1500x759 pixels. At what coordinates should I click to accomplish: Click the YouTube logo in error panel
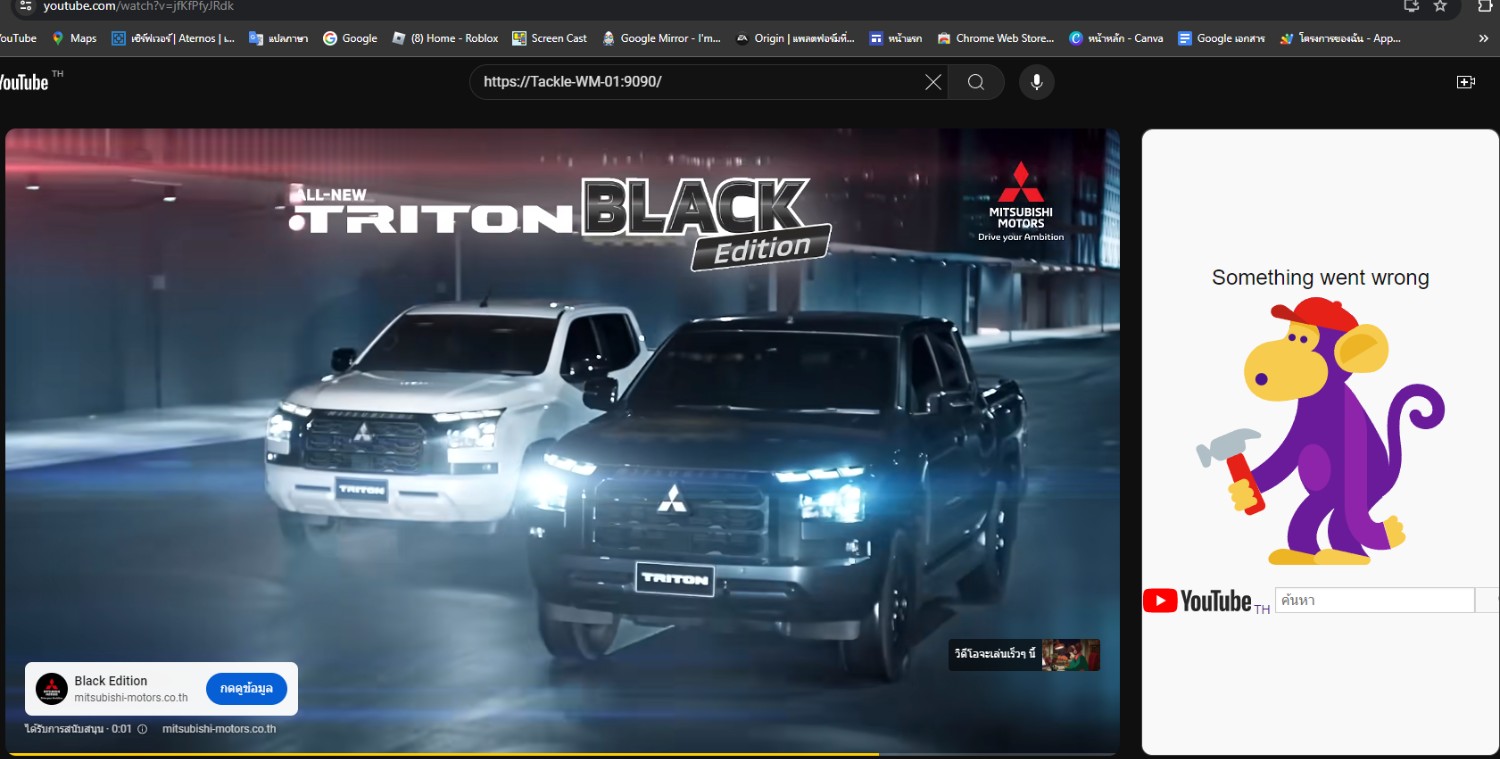click(1197, 600)
